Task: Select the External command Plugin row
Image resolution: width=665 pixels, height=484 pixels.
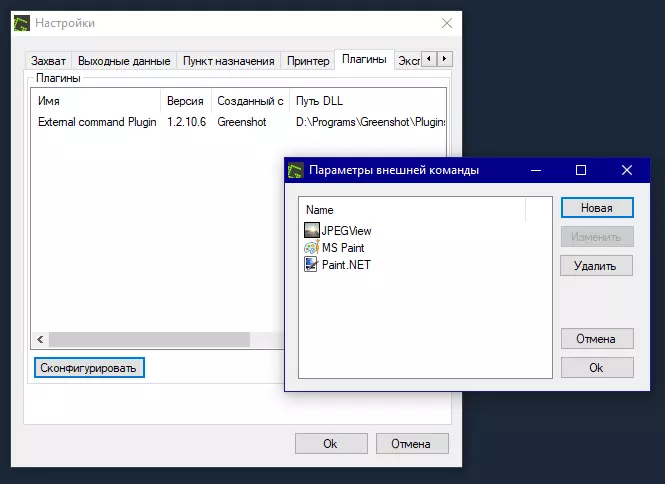Action: [95, 122]
